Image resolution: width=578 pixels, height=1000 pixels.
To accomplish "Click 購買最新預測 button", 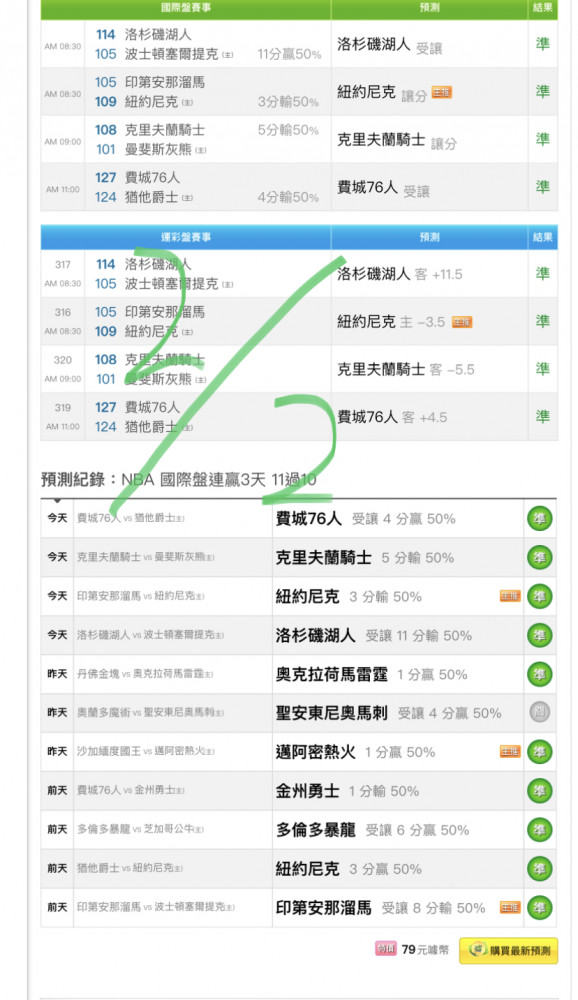I will click(508, 950).
